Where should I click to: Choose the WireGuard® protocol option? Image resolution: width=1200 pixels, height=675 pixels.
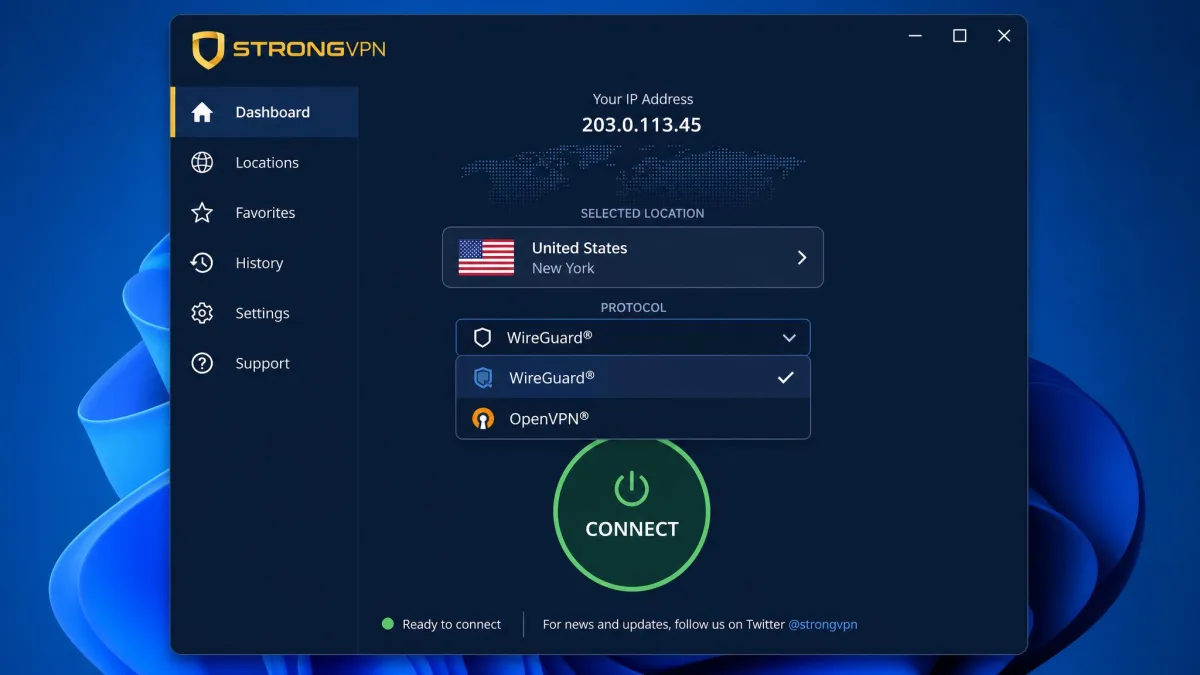pyautogui.click(x=633, y=378)
